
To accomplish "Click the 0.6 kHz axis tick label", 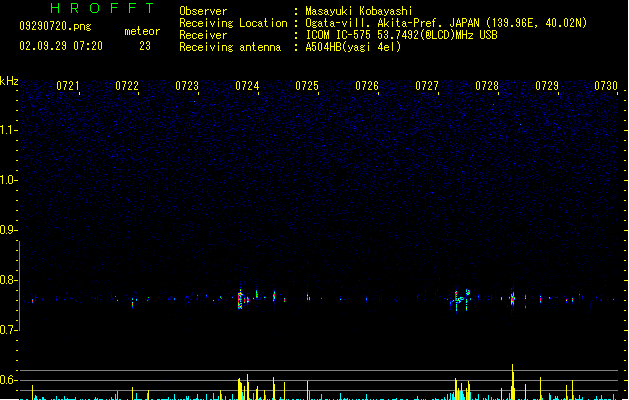I will pyautogui.click(x=7, y=380).
